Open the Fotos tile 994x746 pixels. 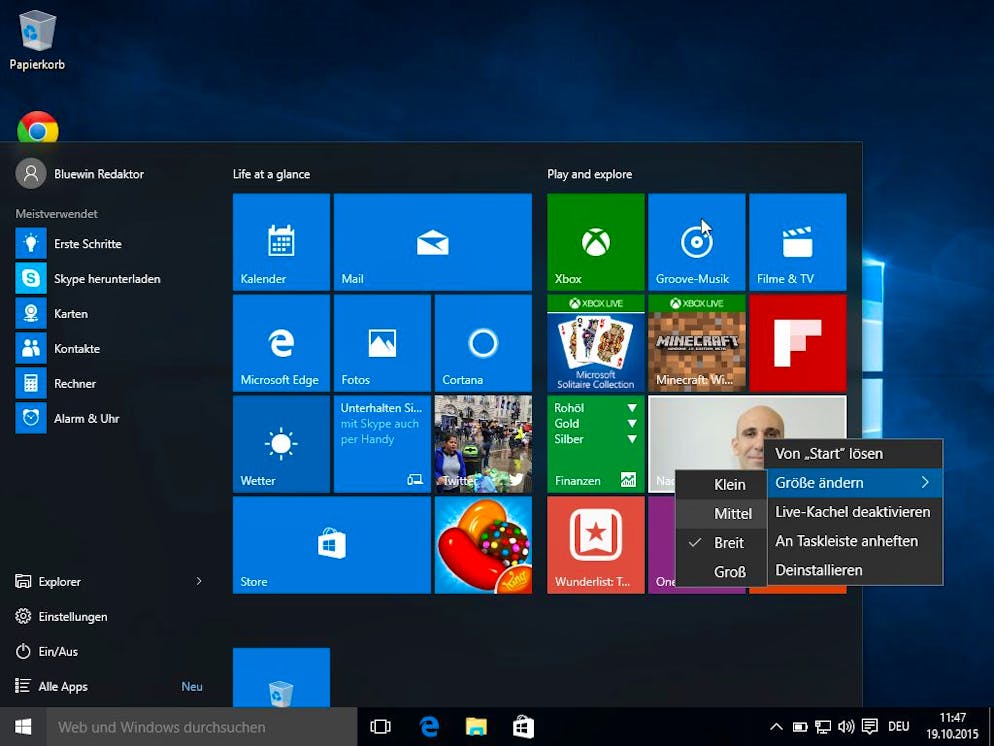pyautogui.click(x=382, y=343)
